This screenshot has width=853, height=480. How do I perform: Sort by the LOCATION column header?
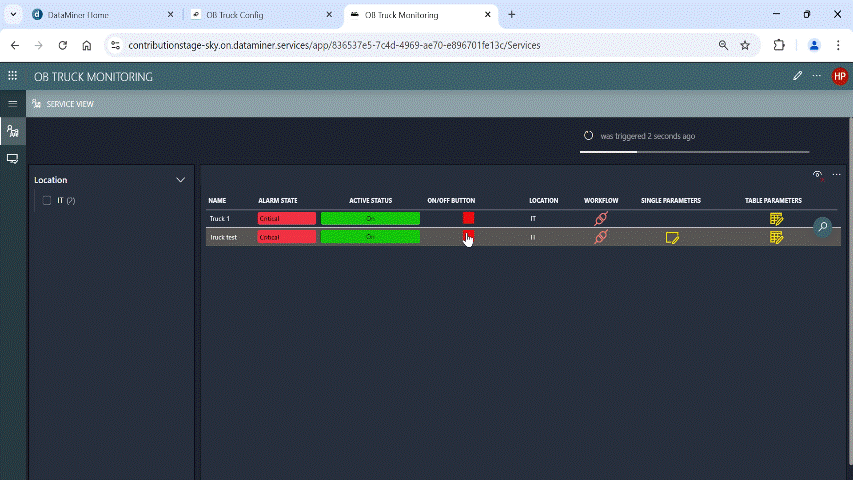pos(543,200)
